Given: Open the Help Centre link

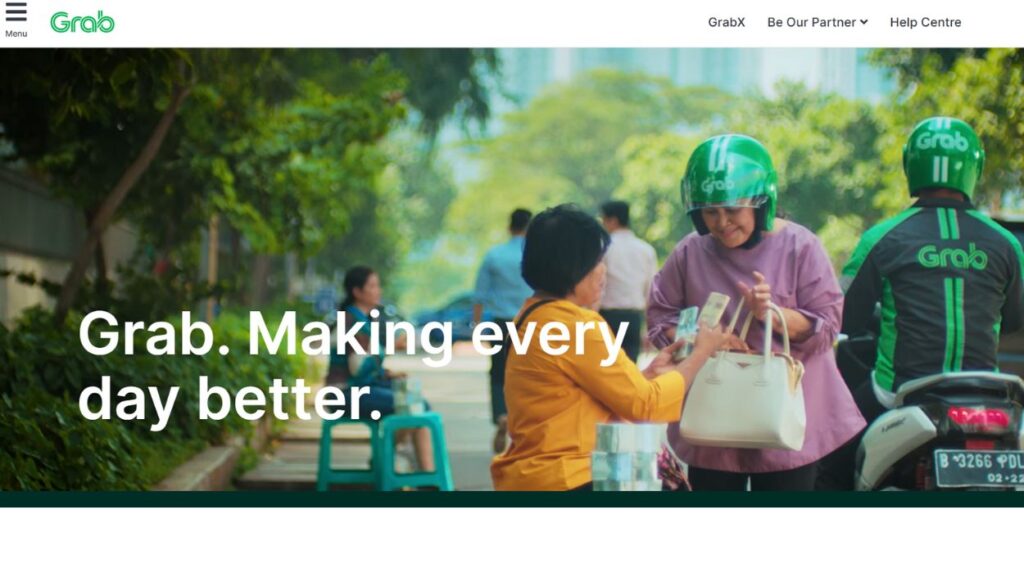Looking at the screenshot, I should [925, 22].
